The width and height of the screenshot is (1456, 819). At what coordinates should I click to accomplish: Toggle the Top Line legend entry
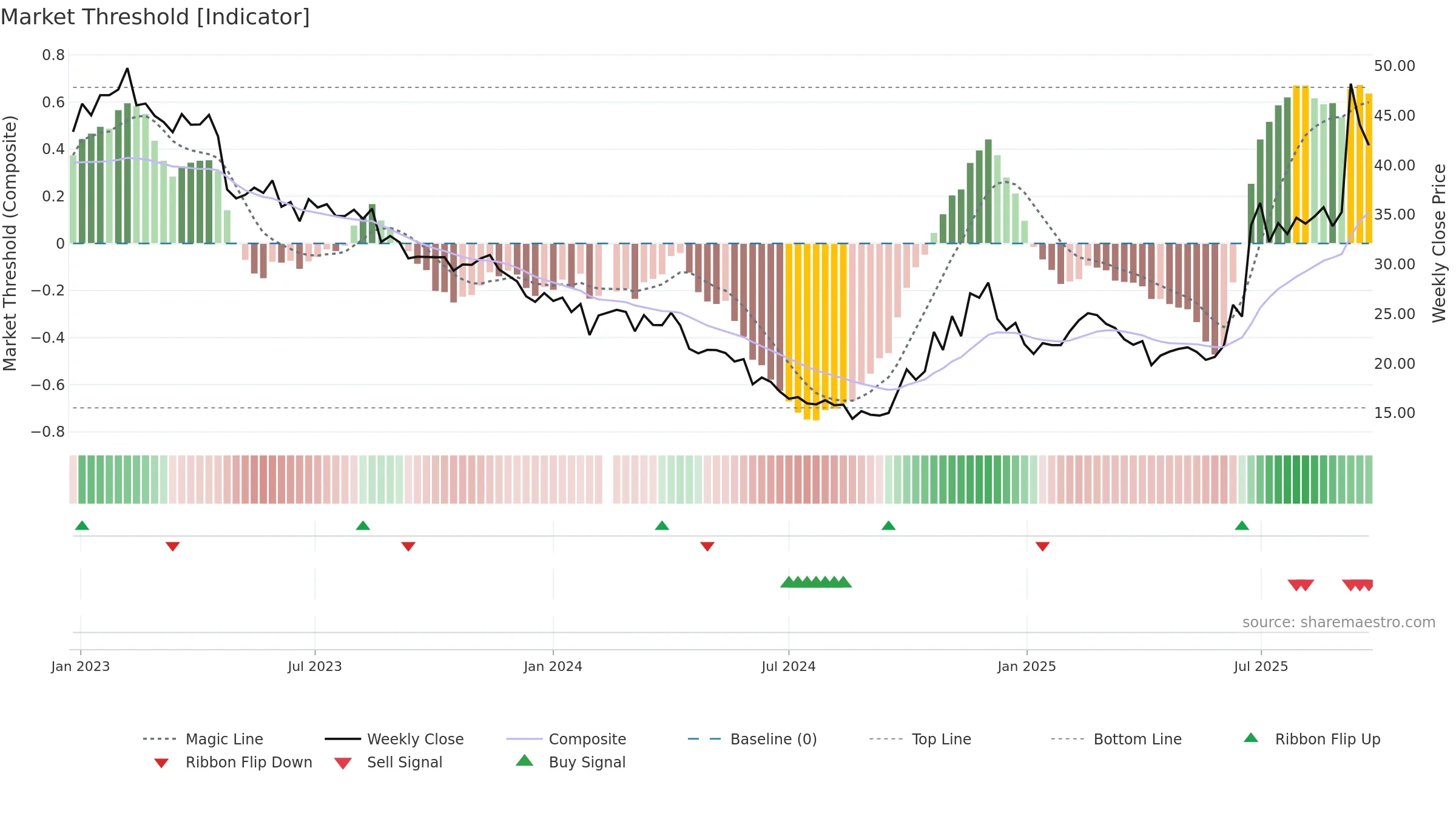click(x=920, y=739)
